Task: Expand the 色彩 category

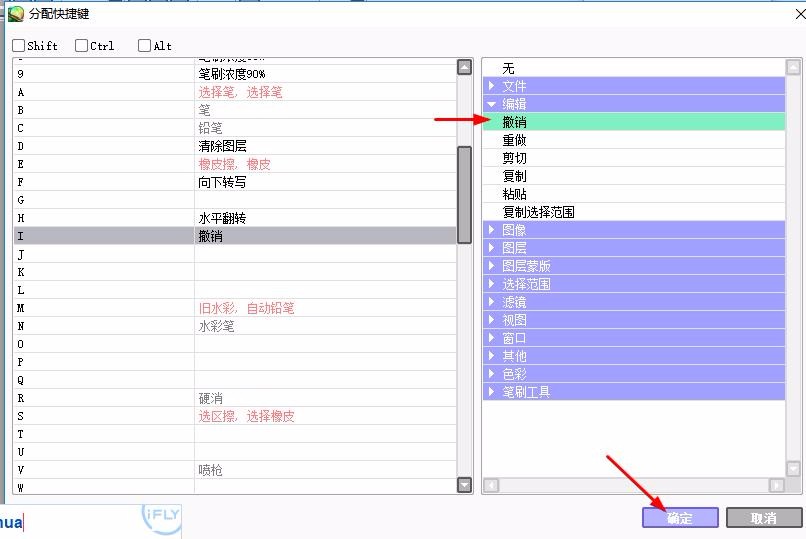Action: click(x=491, y=374)
